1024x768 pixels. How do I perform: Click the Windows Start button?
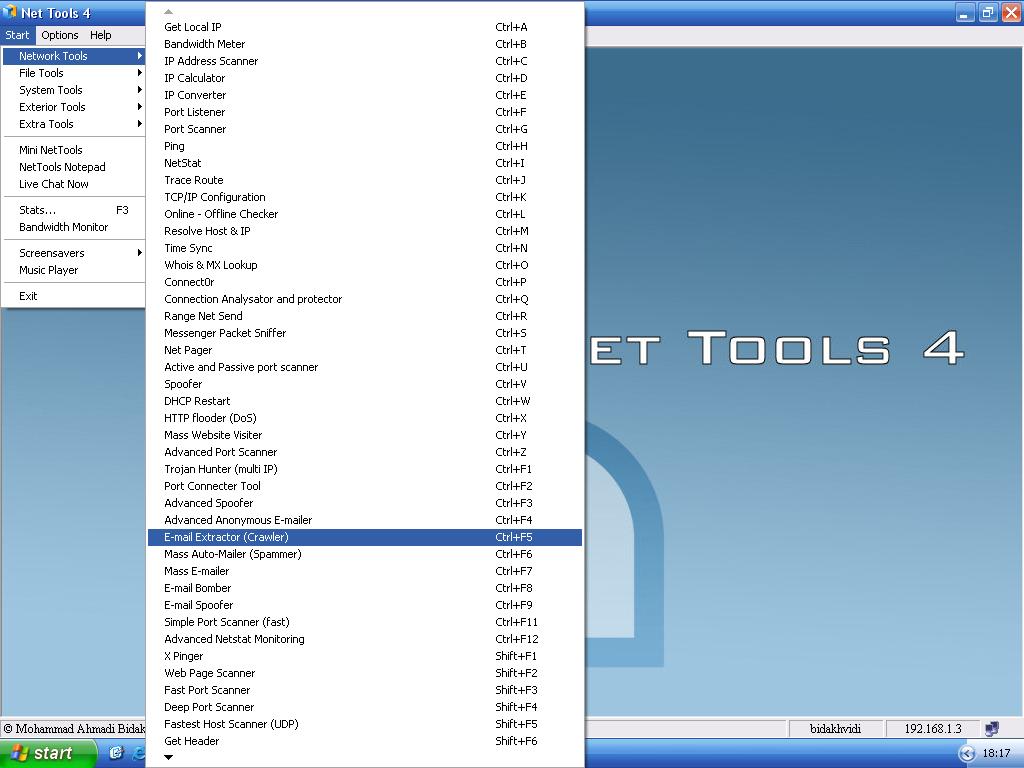[x=48, y=753]
